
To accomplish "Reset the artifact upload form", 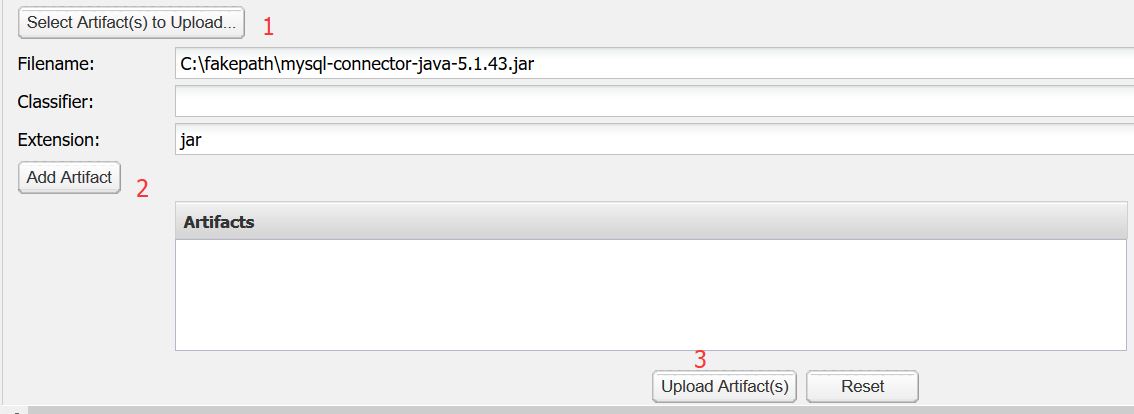I will tap(862, 386).
